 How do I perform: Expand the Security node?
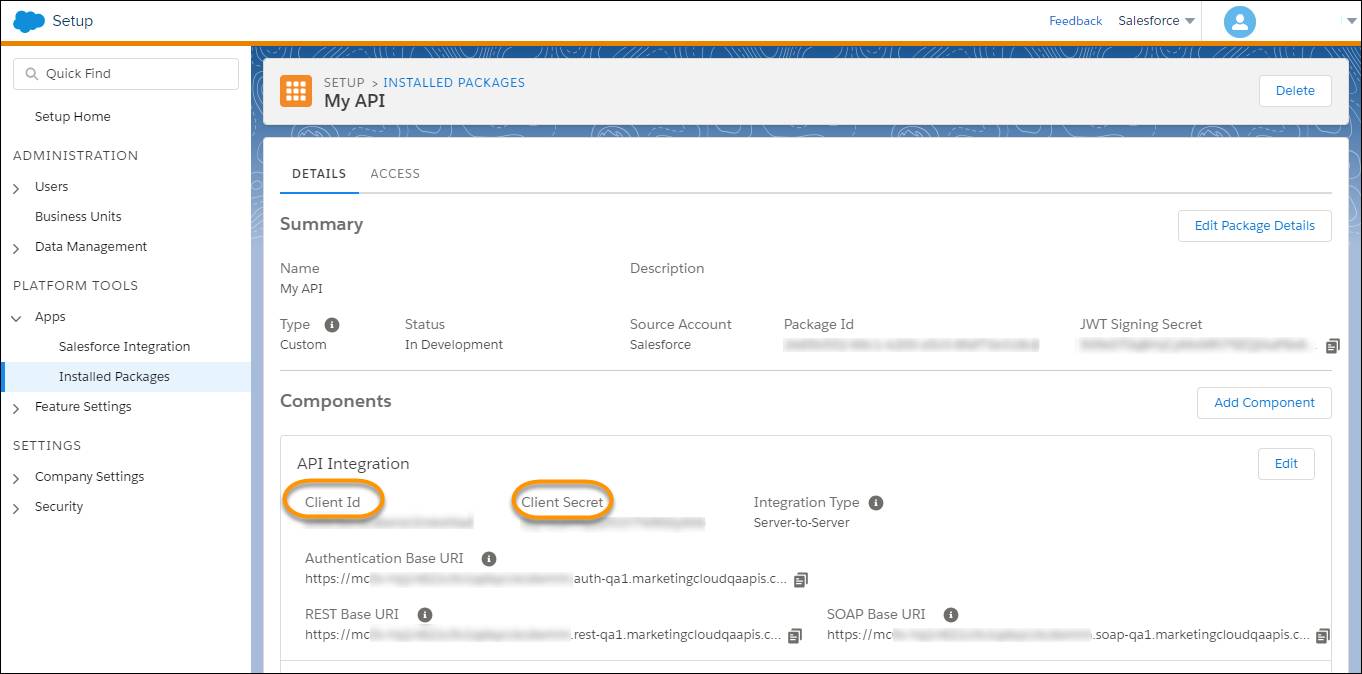16,508
